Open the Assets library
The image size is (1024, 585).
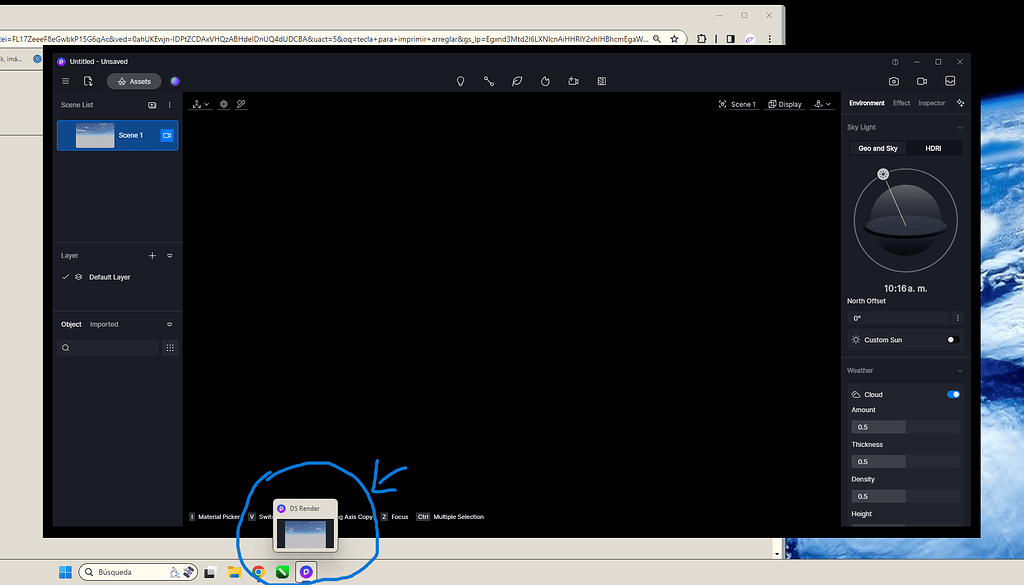133,81
